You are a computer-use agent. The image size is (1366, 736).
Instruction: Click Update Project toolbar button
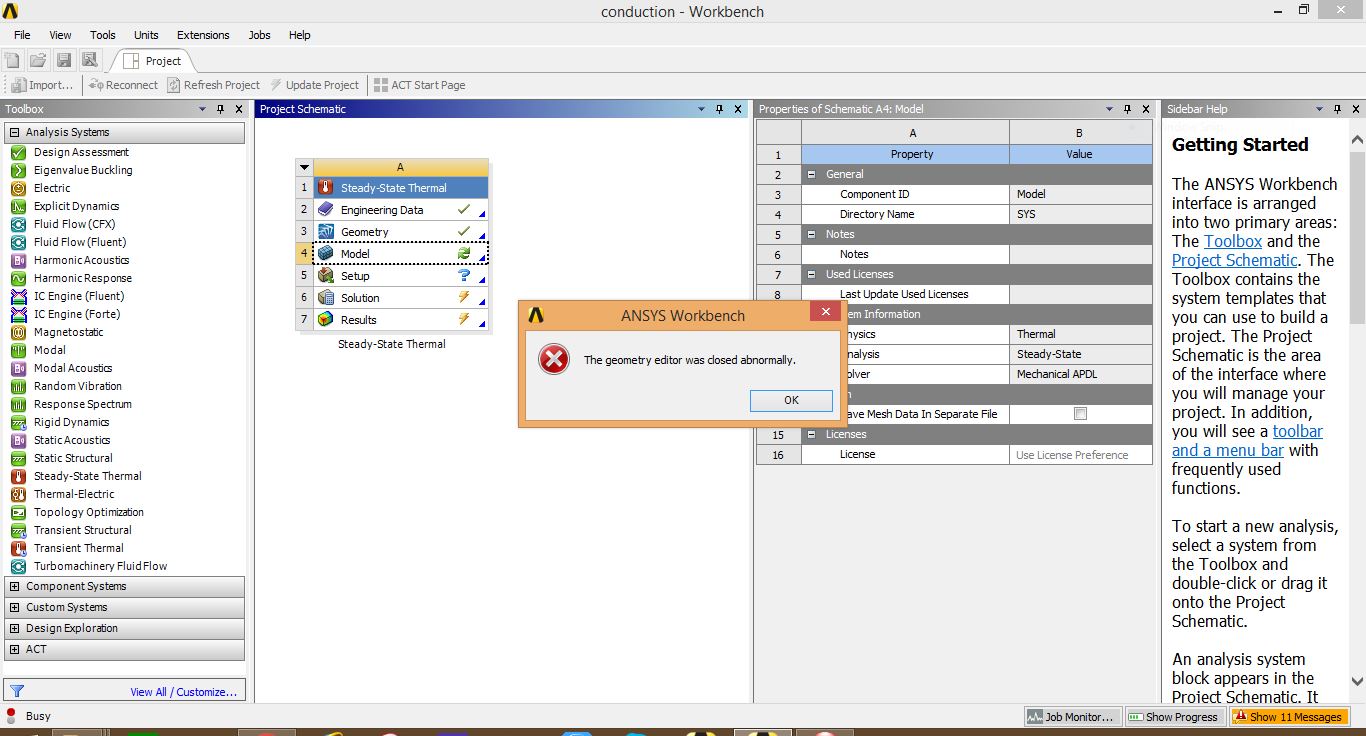point(314,85)
